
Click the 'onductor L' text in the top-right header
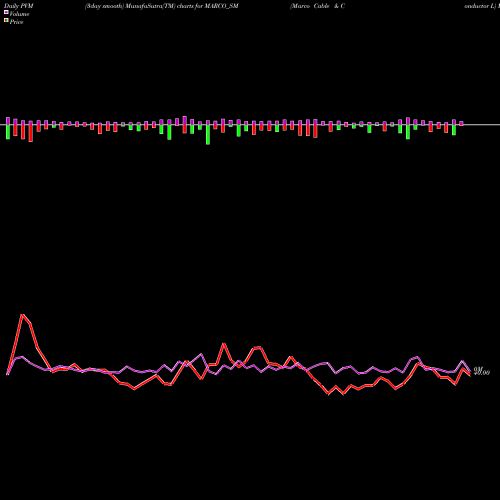tap(480, 6)
